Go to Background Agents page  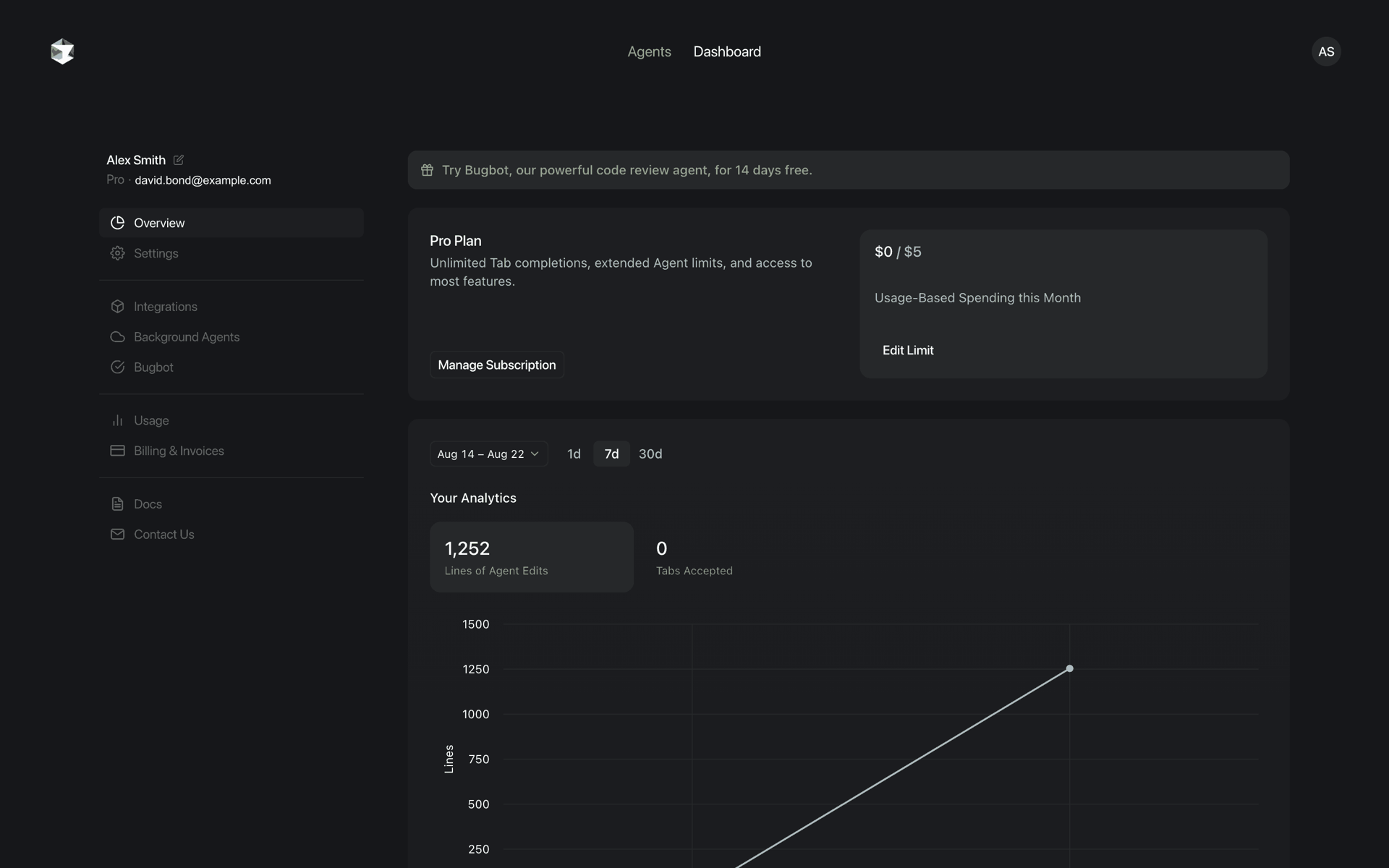(231, 337)
